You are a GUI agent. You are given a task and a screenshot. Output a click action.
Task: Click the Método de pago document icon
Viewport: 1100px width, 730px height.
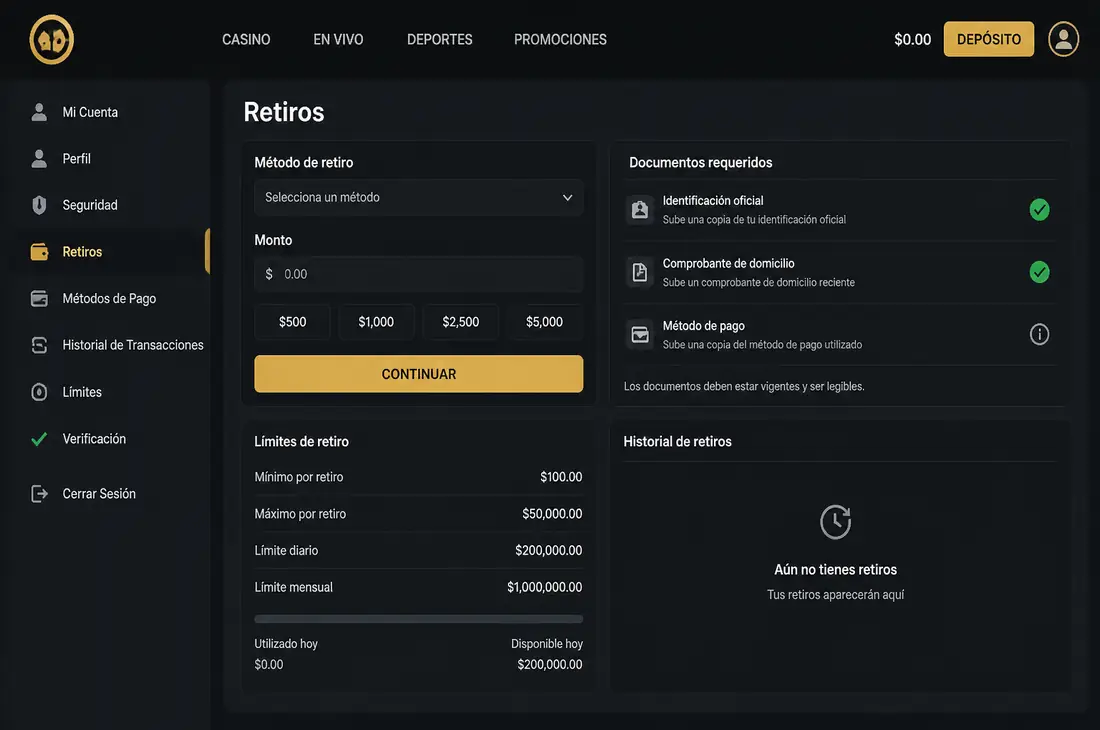click(x=640, y=334)
